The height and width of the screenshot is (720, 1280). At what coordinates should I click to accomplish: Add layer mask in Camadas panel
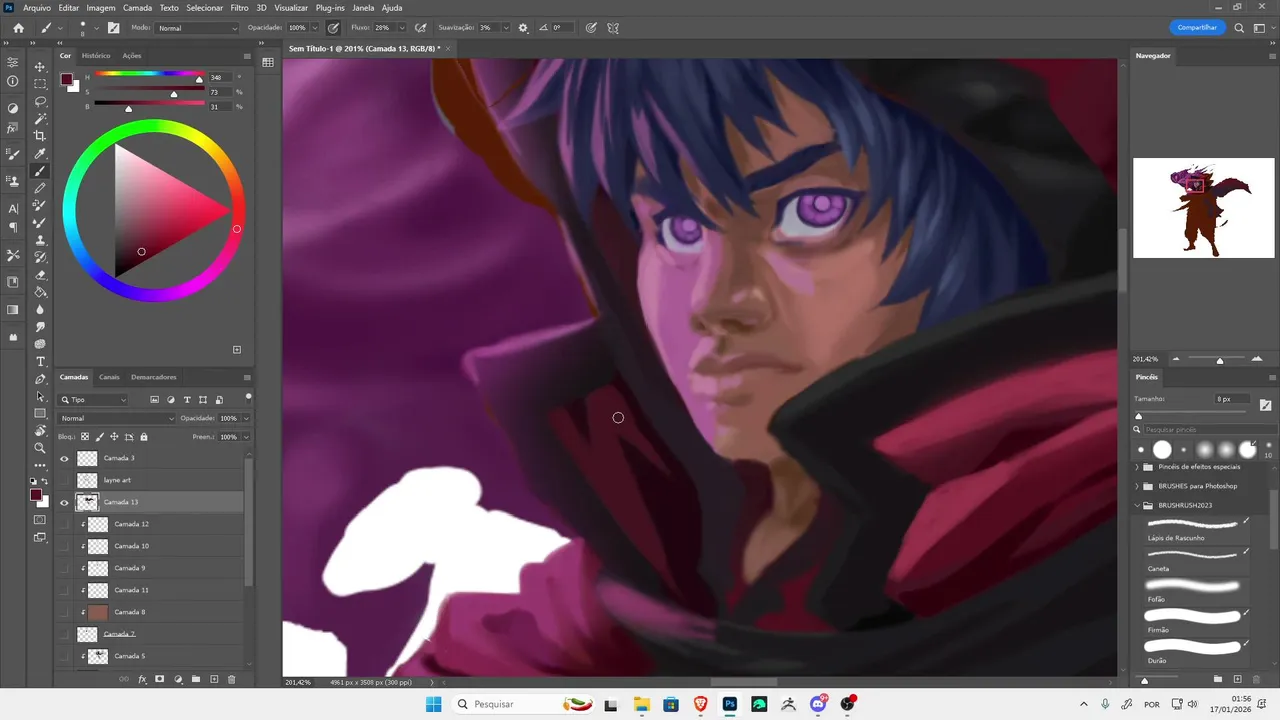click(160, 679)
